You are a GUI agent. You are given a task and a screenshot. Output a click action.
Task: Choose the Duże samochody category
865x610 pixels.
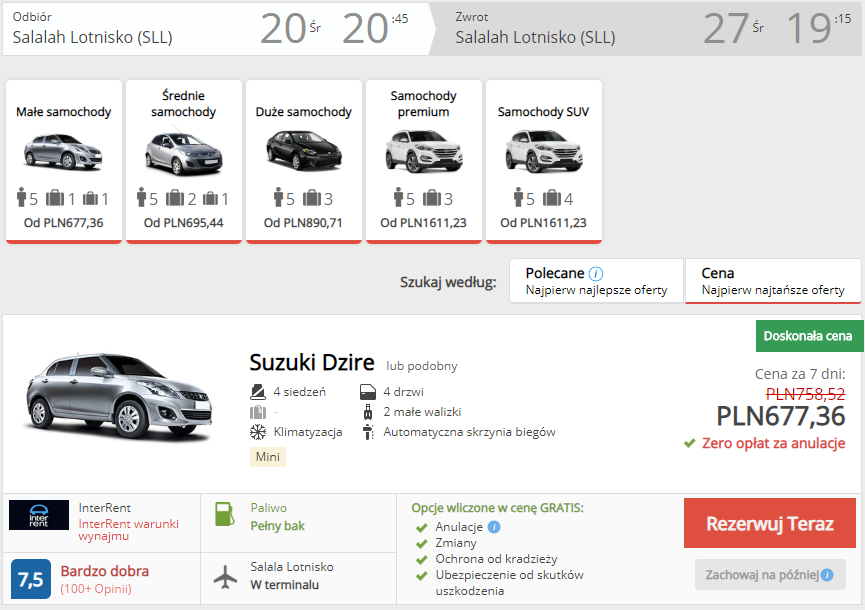303,161
